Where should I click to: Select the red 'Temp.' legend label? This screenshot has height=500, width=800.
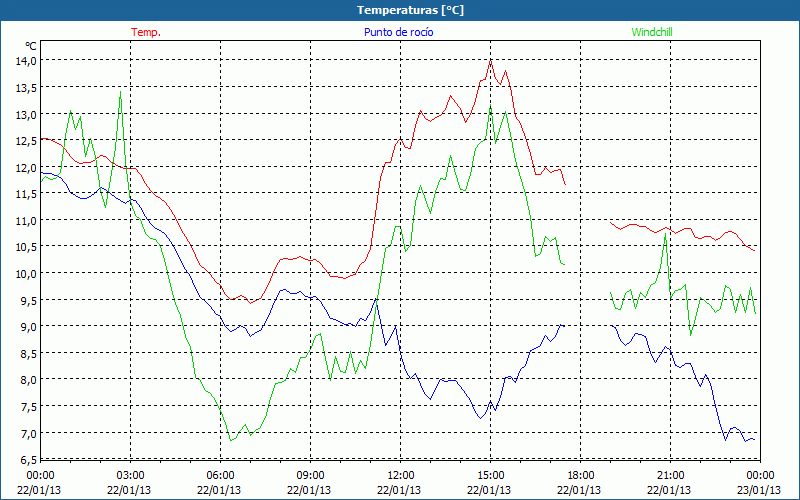point(146,32)
